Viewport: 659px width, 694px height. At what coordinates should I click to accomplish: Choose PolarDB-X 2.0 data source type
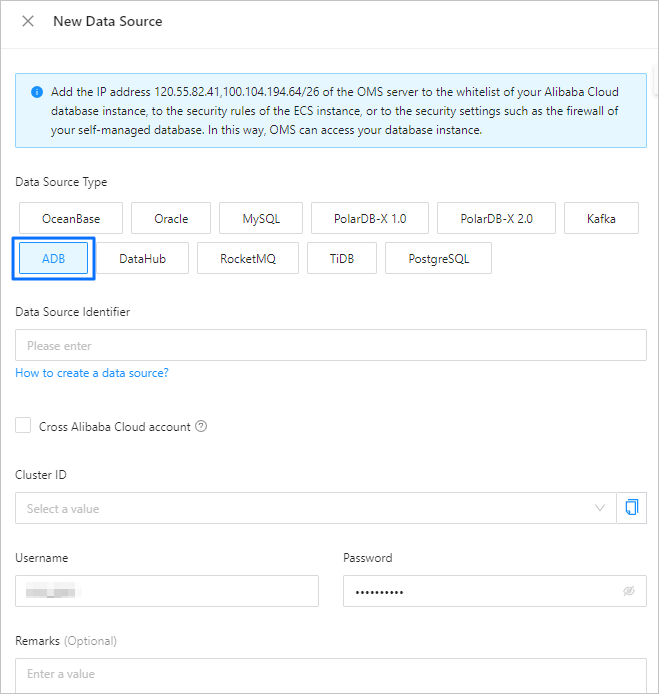496,218
